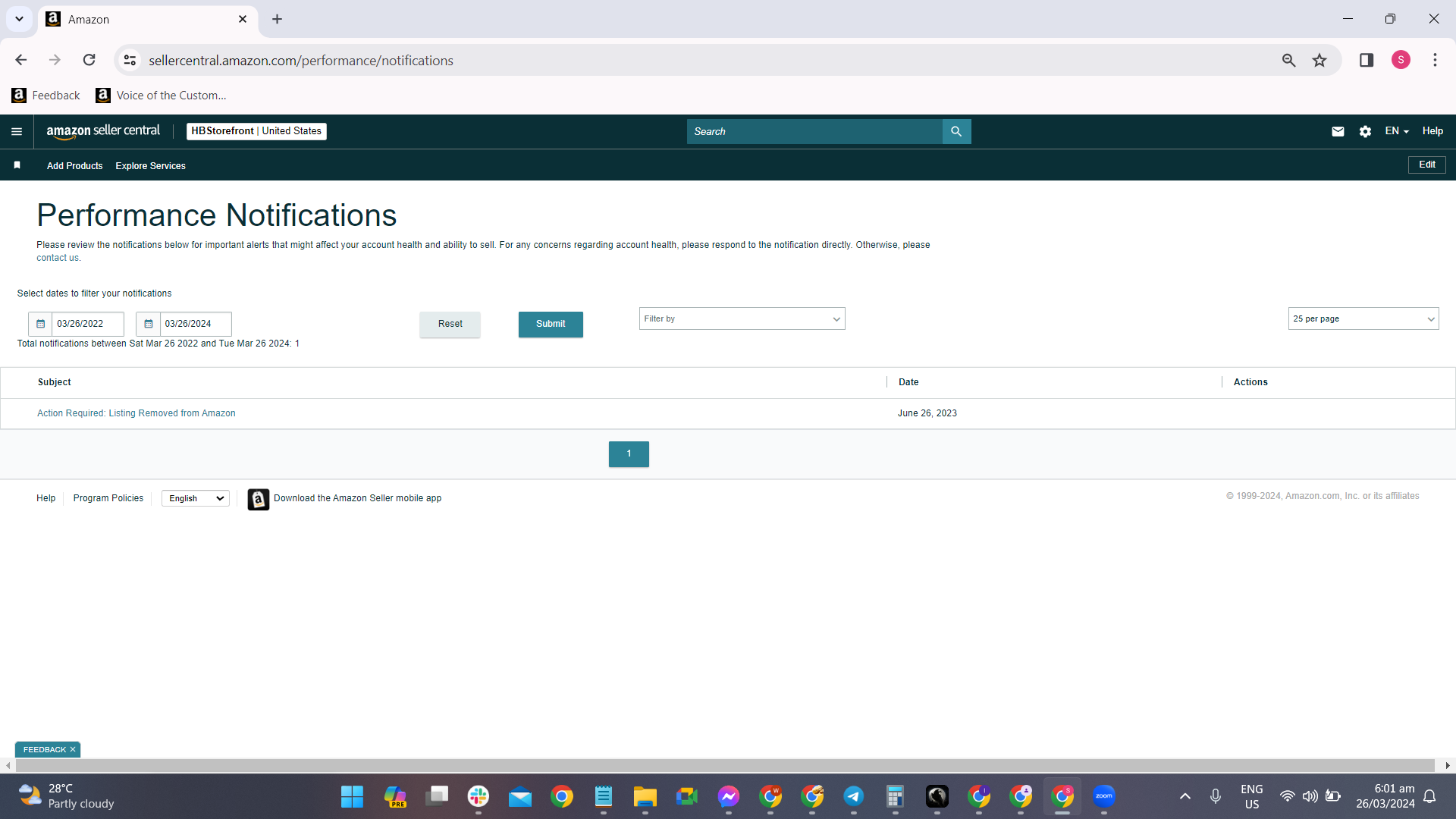This screenshot has height=819, width=1456.
Task: Click the Help link in the footer
Action: [46, 498]
